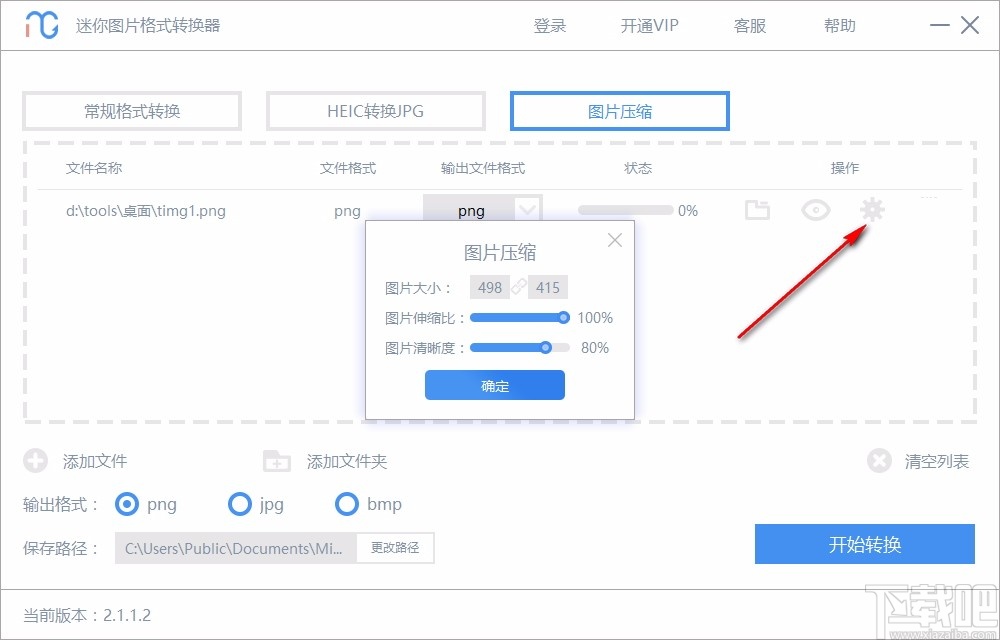Switch to the 常规格式转换 tab
The width and height of the screenshot is (1000, 640).
(131, 111)
